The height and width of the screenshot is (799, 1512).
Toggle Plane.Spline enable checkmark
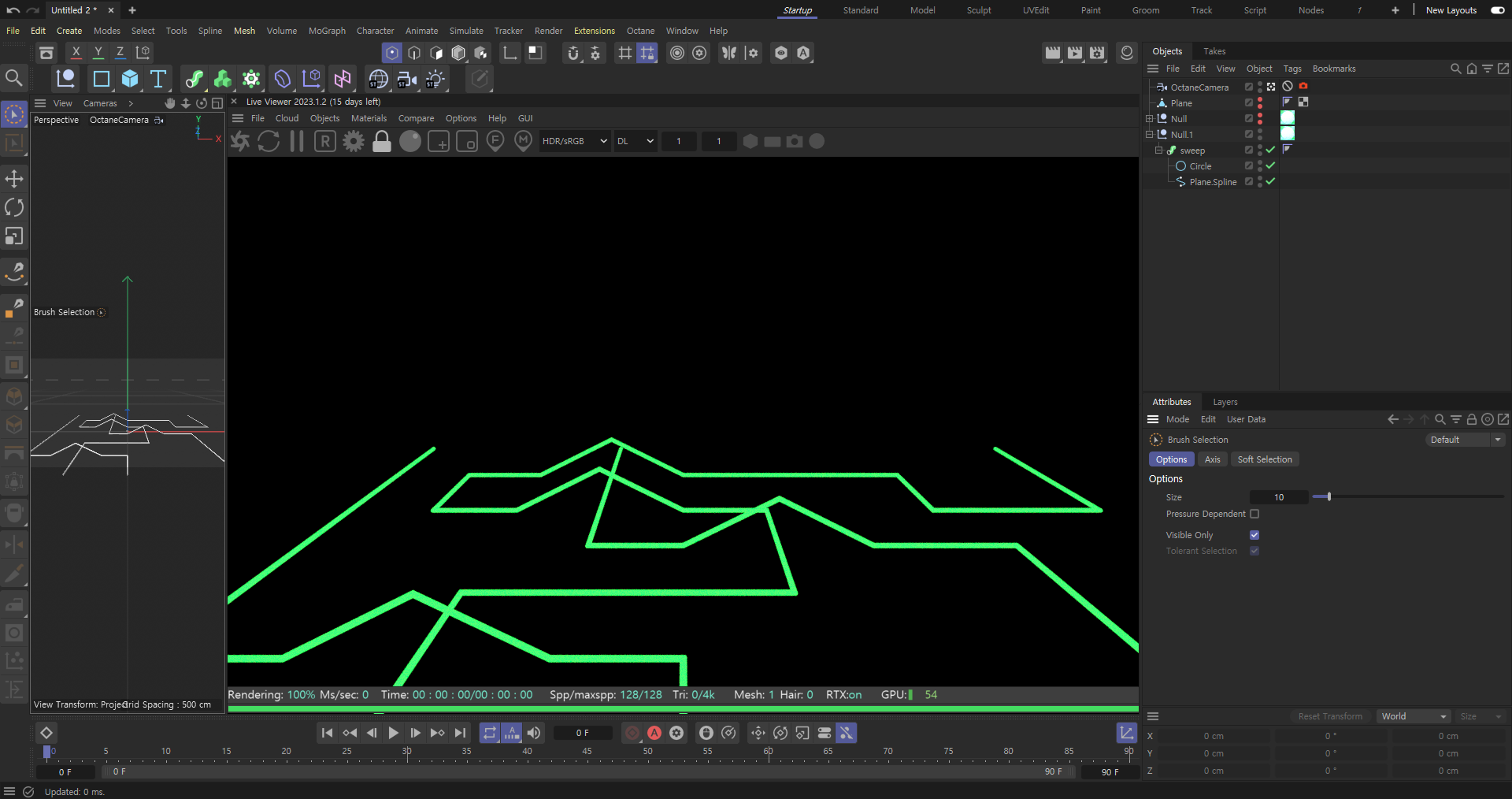(x=1270, y=181)
